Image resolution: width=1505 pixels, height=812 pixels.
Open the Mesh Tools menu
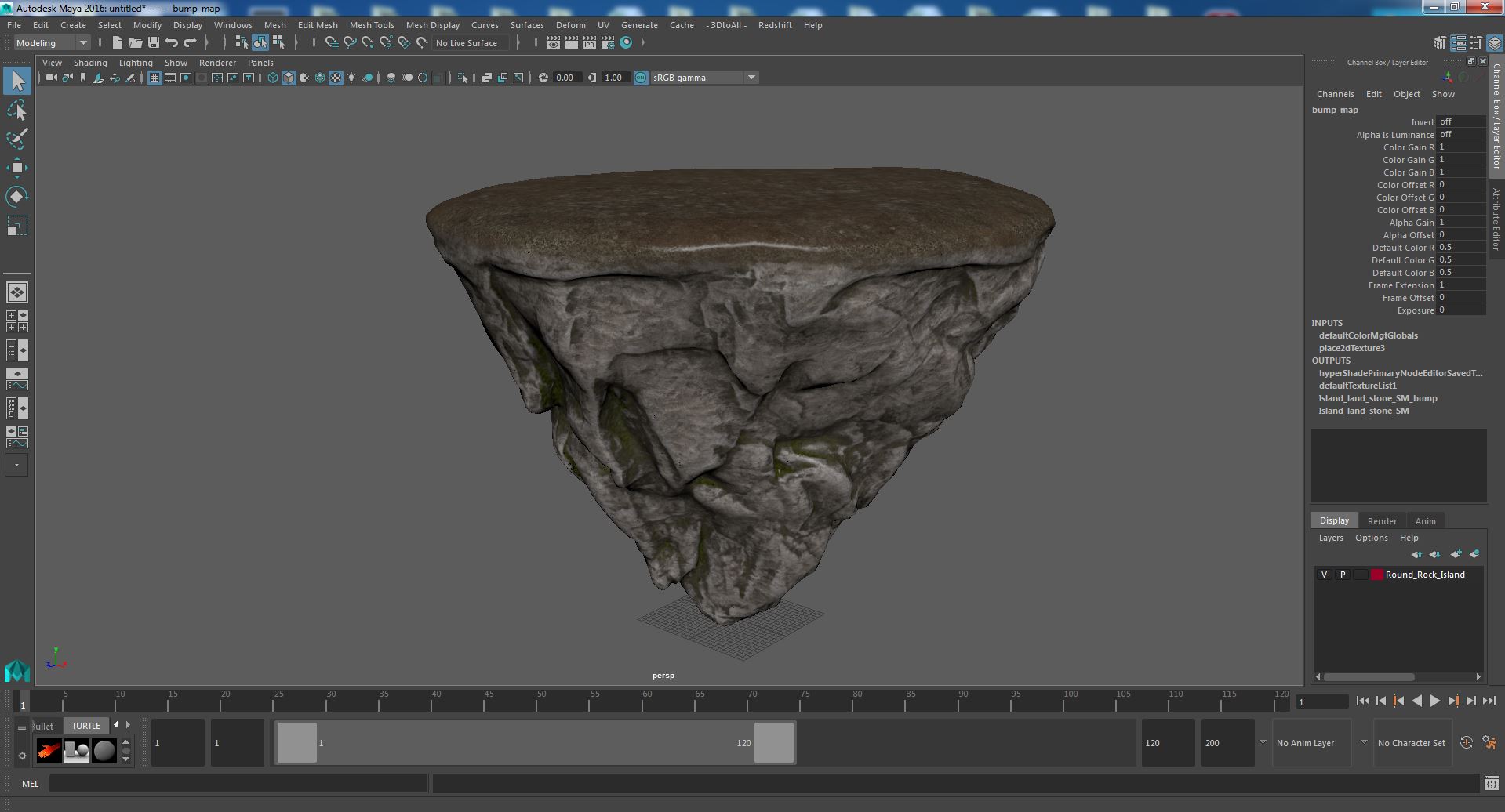coord(372,25)
